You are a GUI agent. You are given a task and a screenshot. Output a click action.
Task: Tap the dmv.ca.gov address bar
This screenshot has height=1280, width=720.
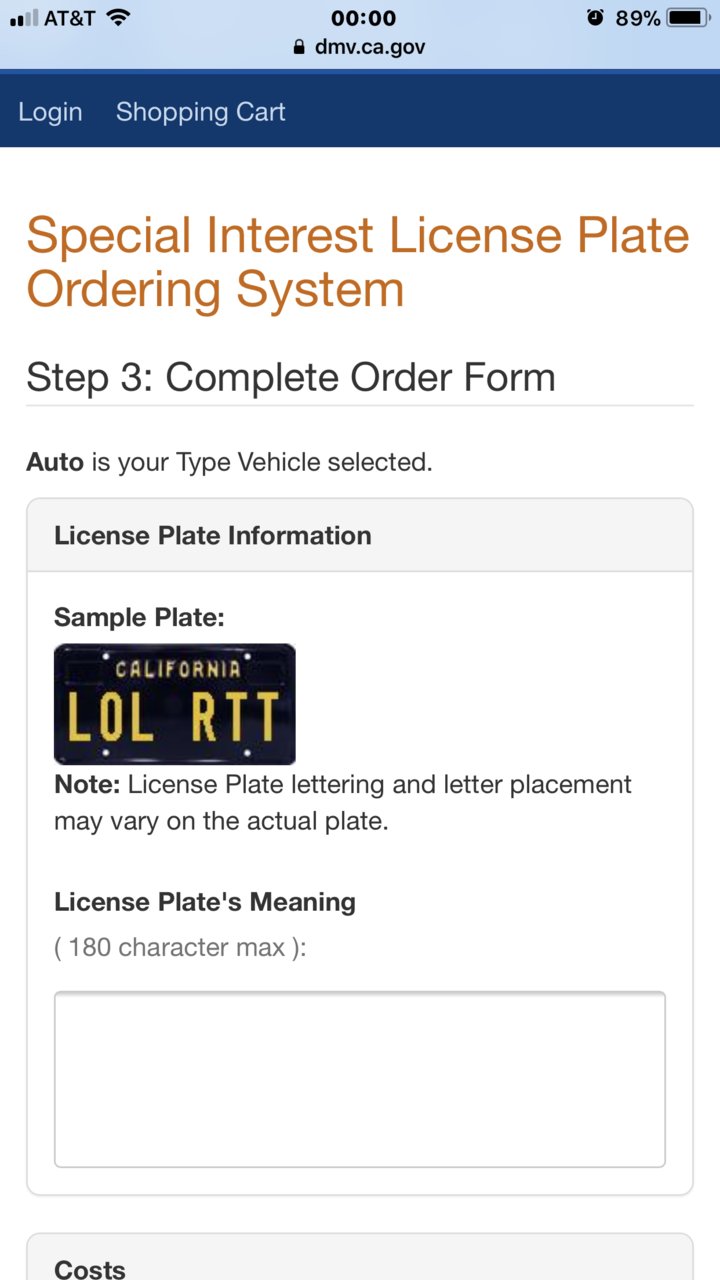(360, 47)
